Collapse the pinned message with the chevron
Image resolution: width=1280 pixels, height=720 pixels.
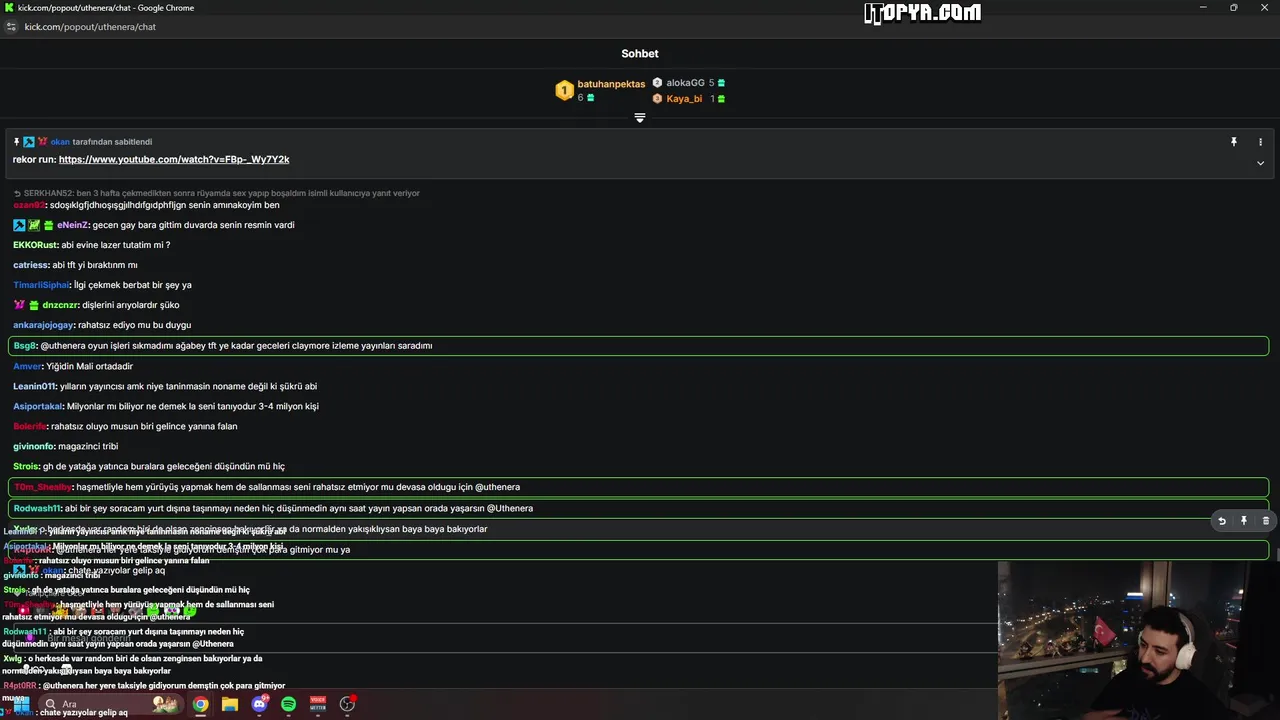pos(1260,163)
